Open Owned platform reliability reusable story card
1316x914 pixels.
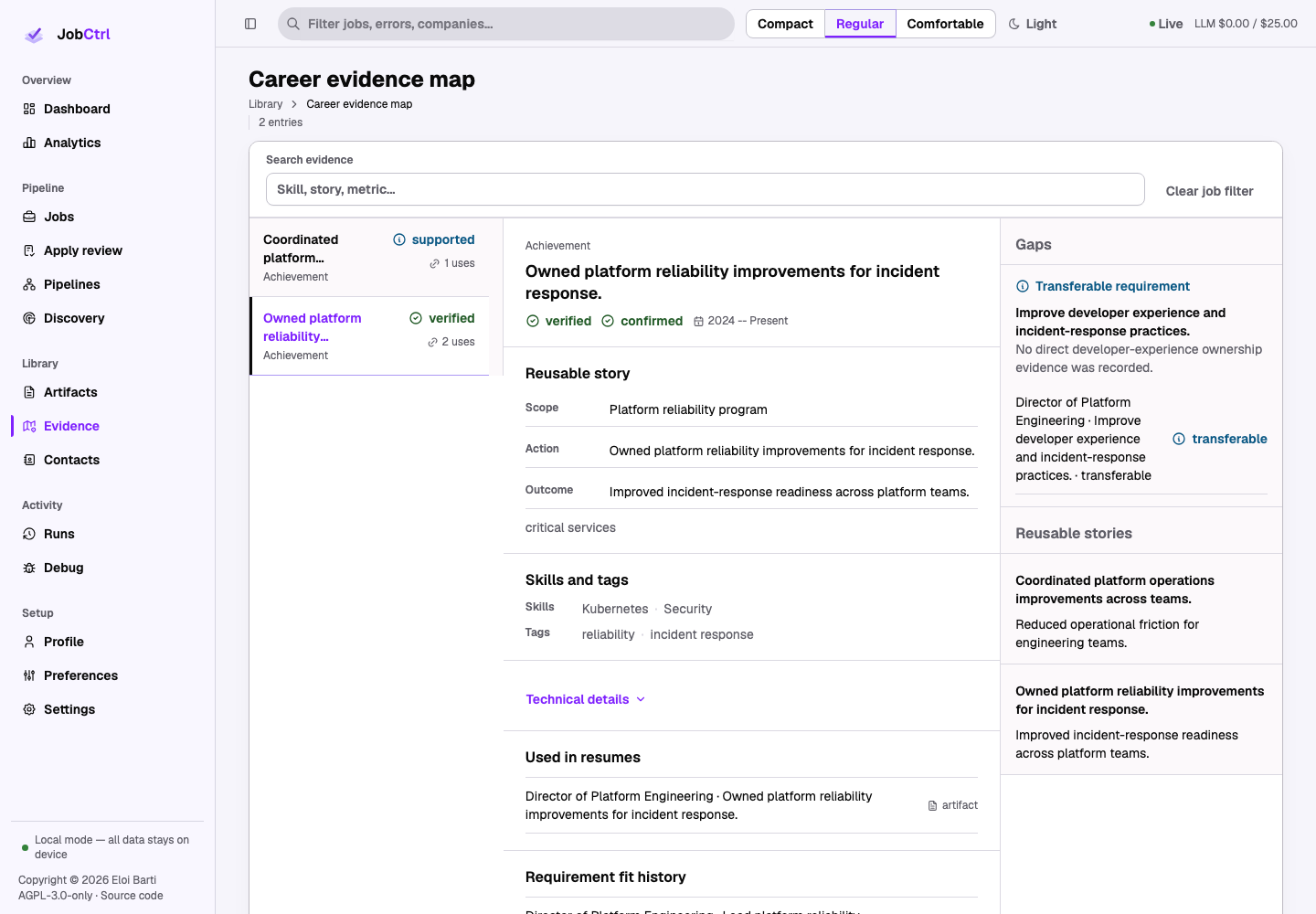tap(1141, 721)
